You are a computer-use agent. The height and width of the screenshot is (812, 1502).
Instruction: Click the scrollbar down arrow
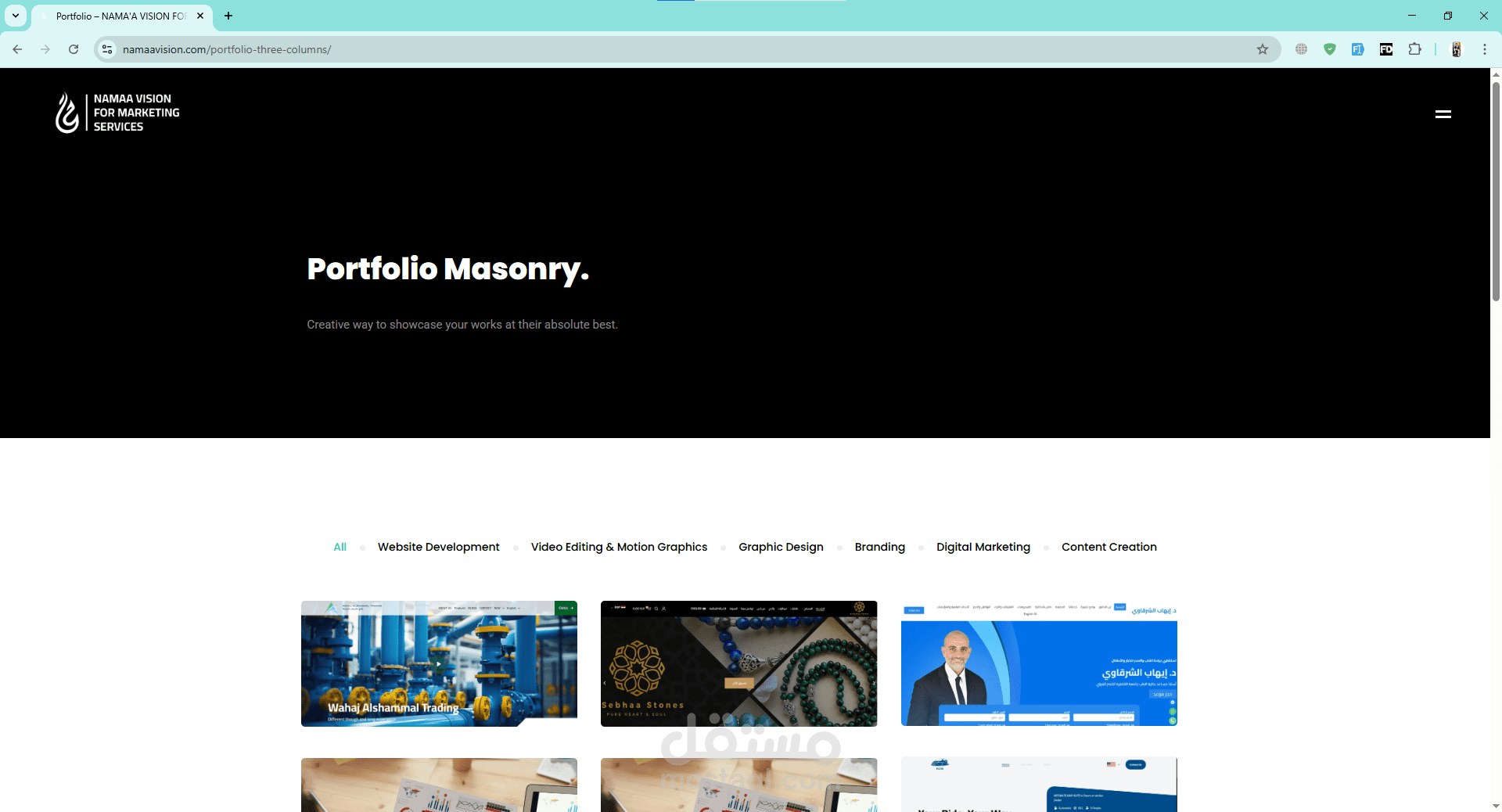pos(1496,806)
